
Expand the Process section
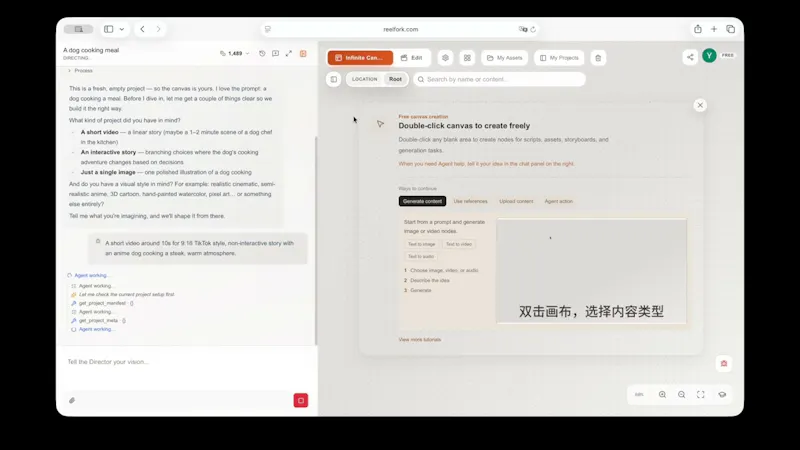[x=81, y=71]
